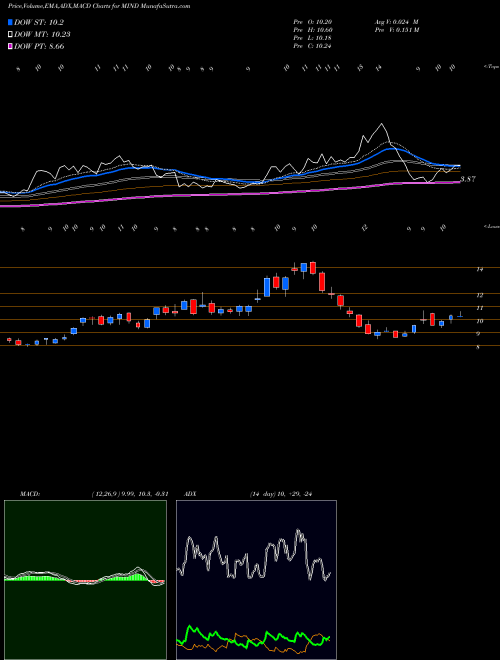Select the 'DOW PT: 8.66' legend label

click(39, 46)
